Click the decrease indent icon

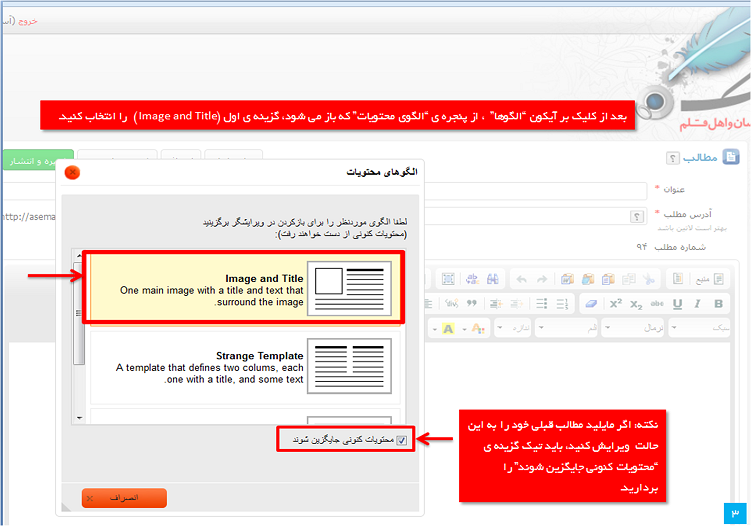516,304
